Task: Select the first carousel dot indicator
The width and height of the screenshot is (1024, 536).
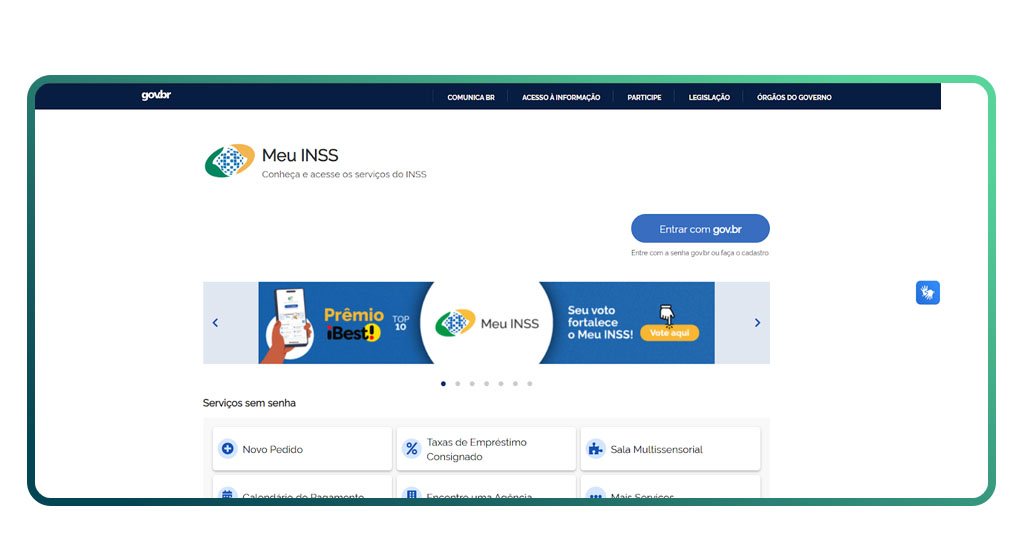Action: coord(443,383)
